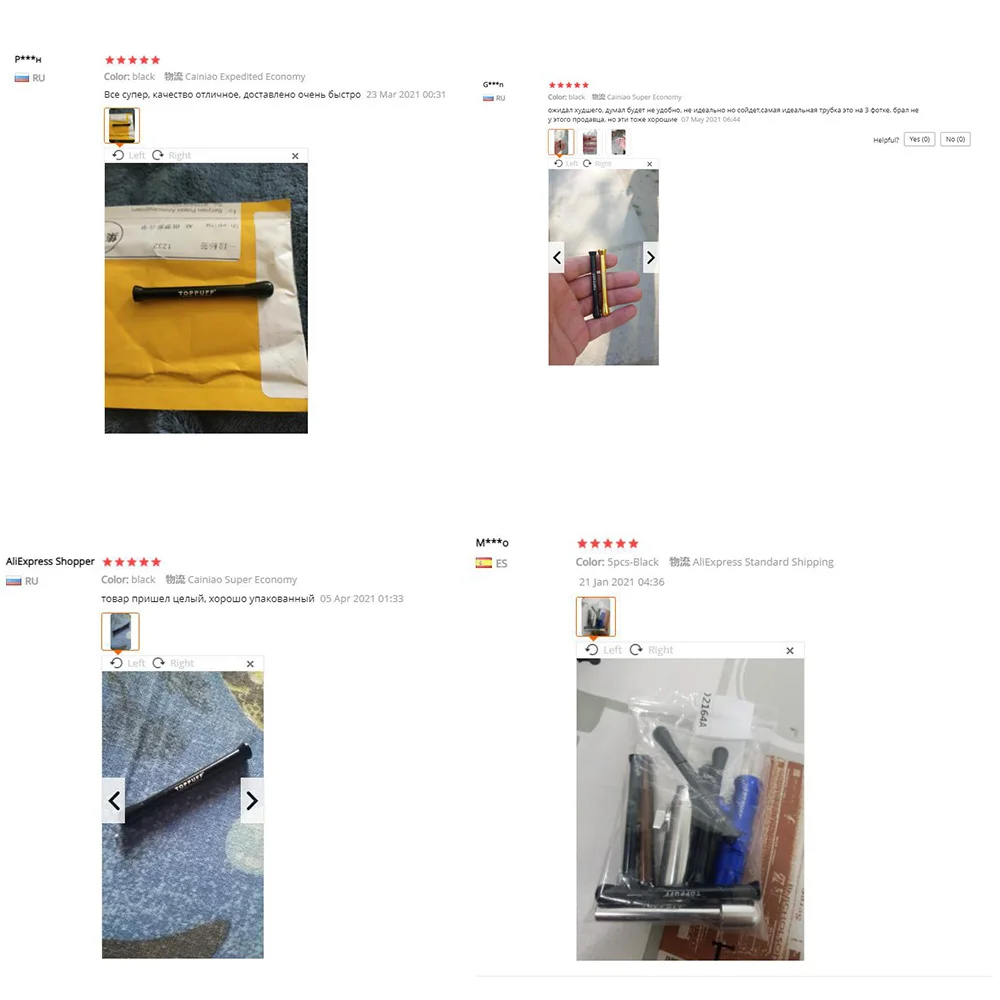
Task: Close M***o's enlarged review photo
Action: [790, 651]
